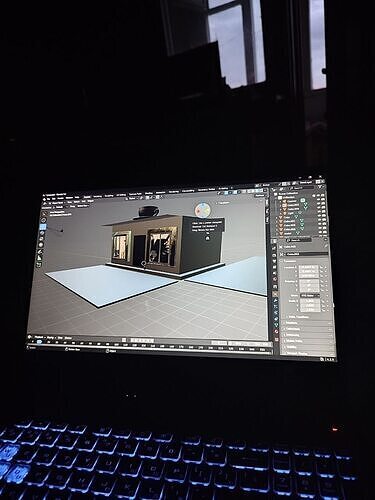This screenshot has width=375, height=500.
Task: Collapse the Transform panel
Action: pyautogui.click(x=290, y=261)
